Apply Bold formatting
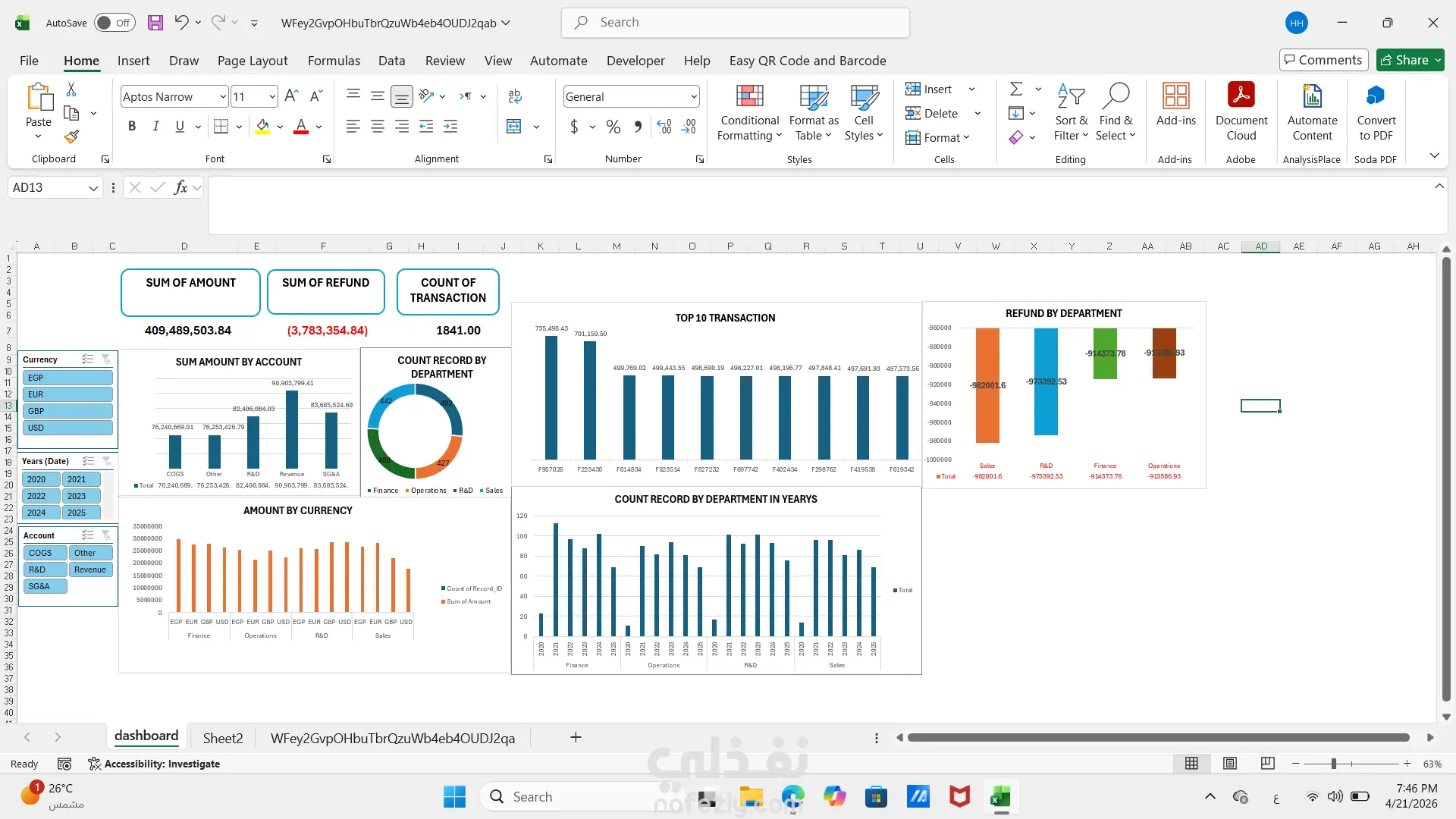 pyautogui.click(x=132, y=127)
